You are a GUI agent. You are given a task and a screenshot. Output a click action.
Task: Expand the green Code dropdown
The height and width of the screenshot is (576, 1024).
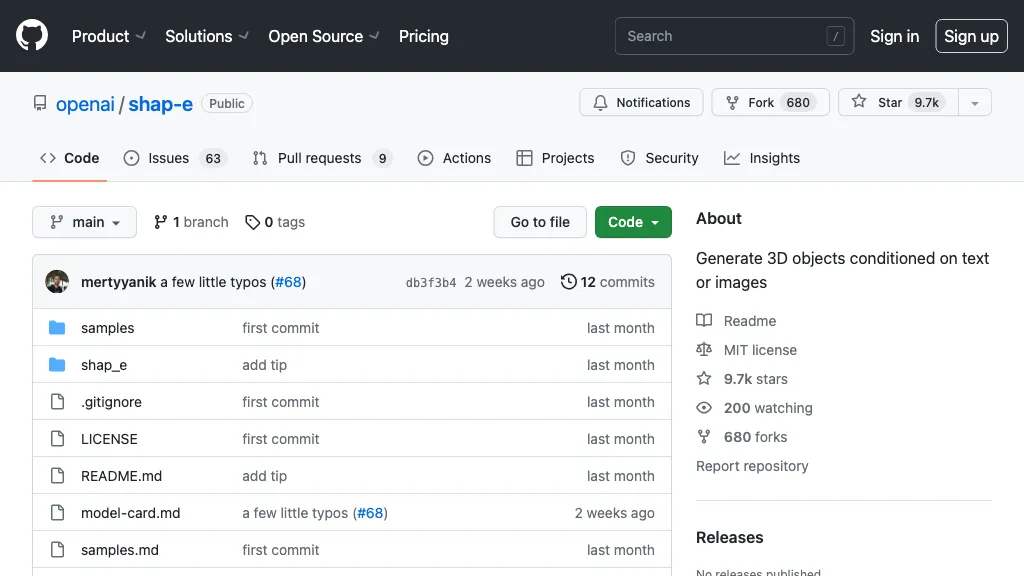pos(633,222)
